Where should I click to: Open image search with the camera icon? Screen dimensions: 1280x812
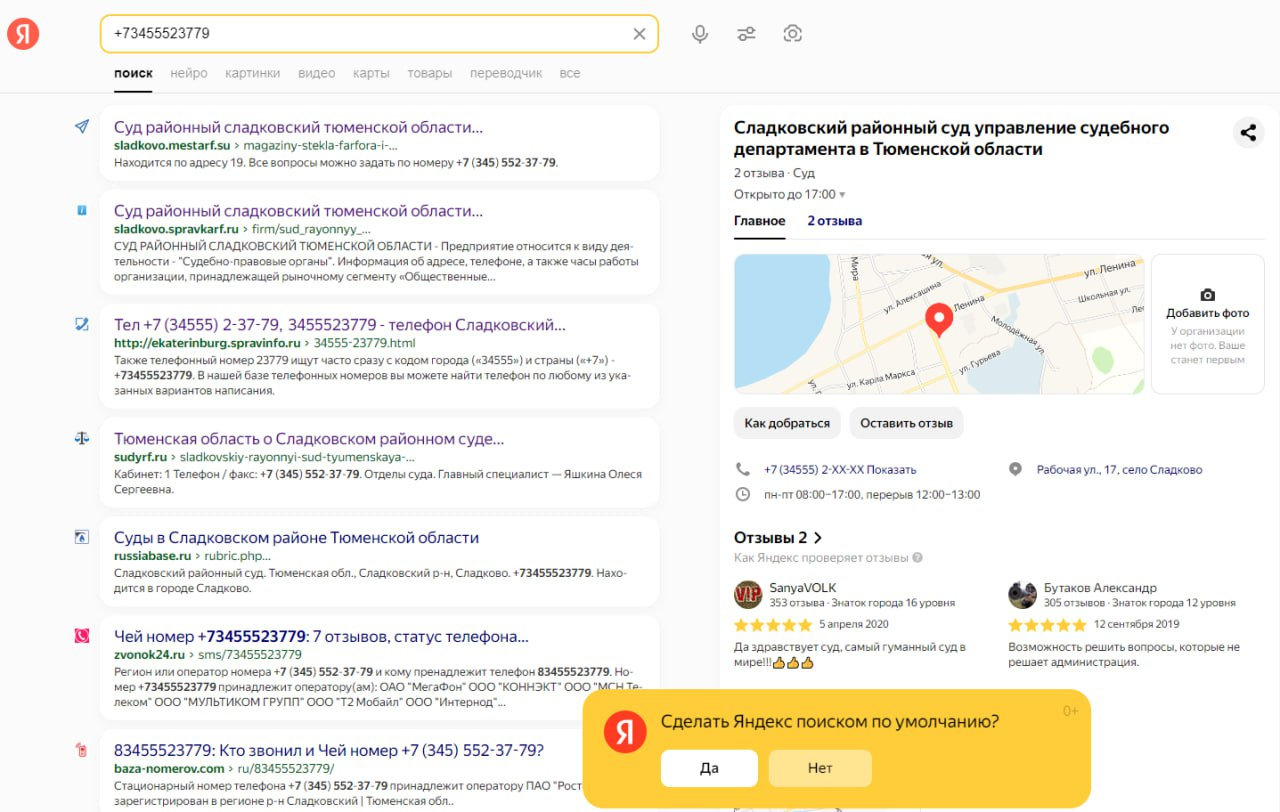point(793,34)
